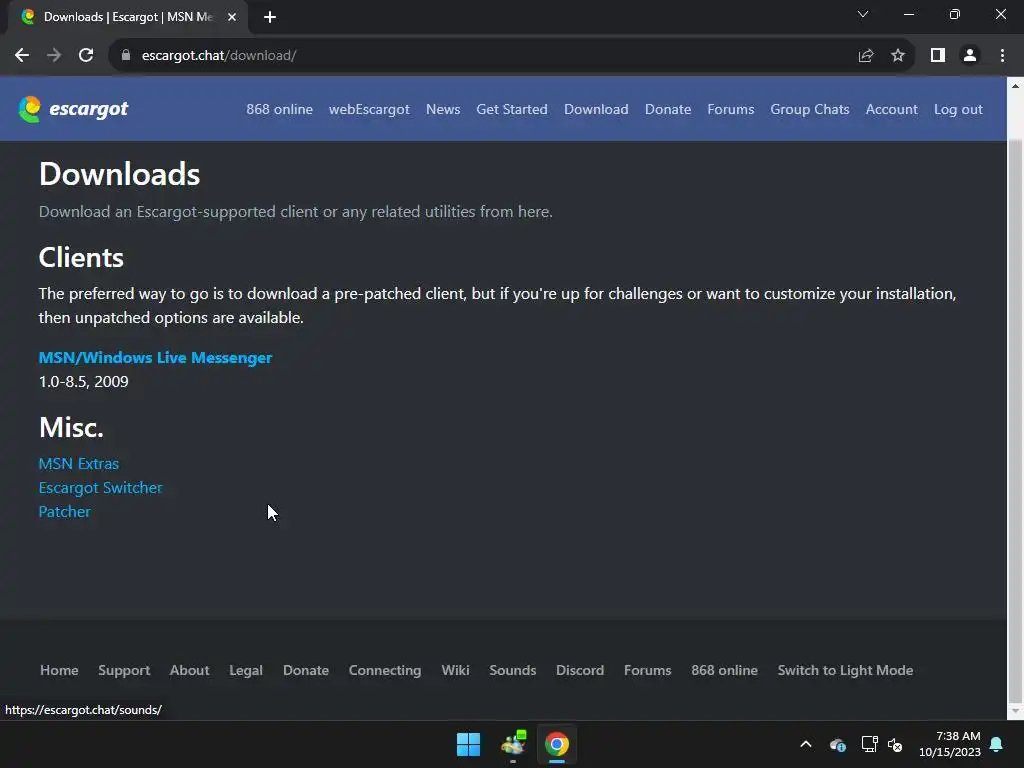Close the Downloads | Escargot tab
The width and height of the screenshot is (1024, 768).
[x=232, y=17]
